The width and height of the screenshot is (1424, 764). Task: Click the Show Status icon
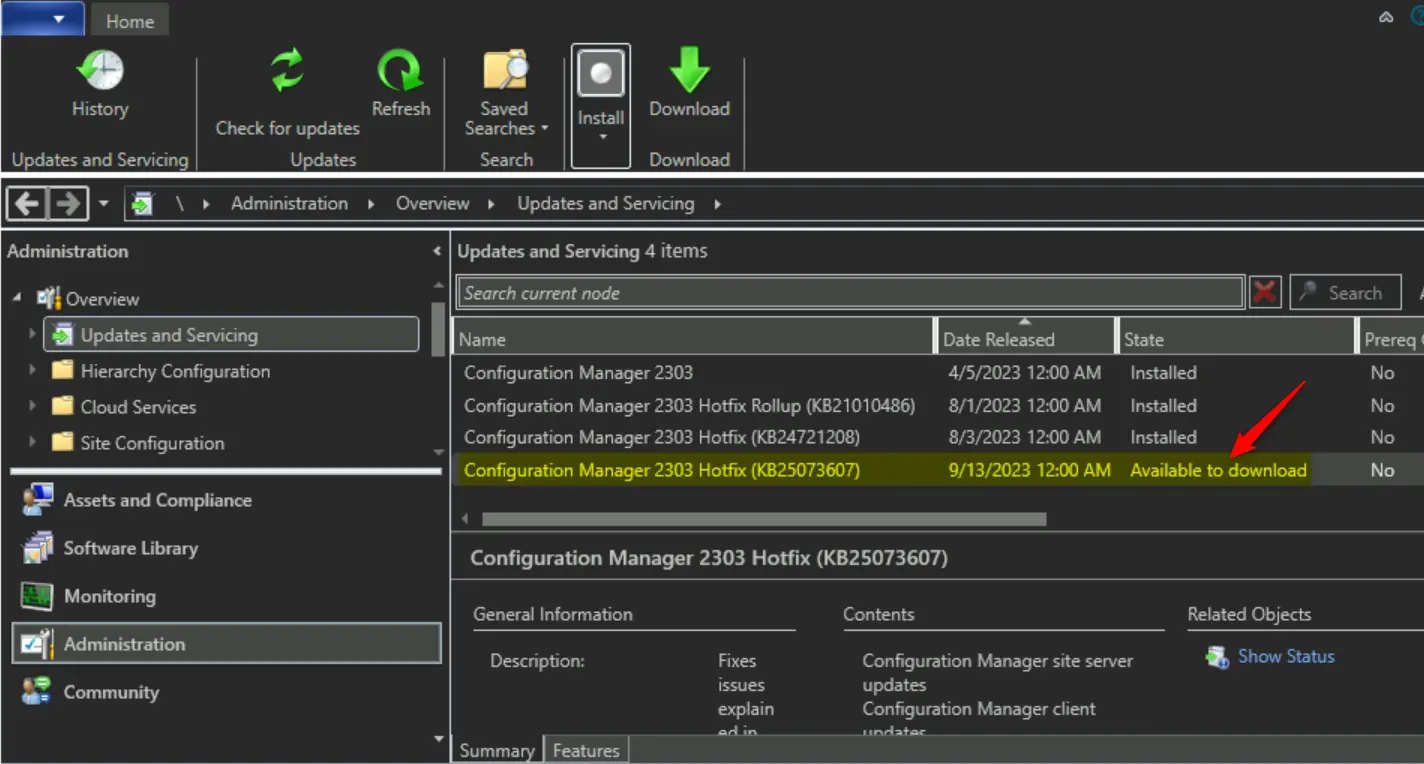coord(1217,657)
